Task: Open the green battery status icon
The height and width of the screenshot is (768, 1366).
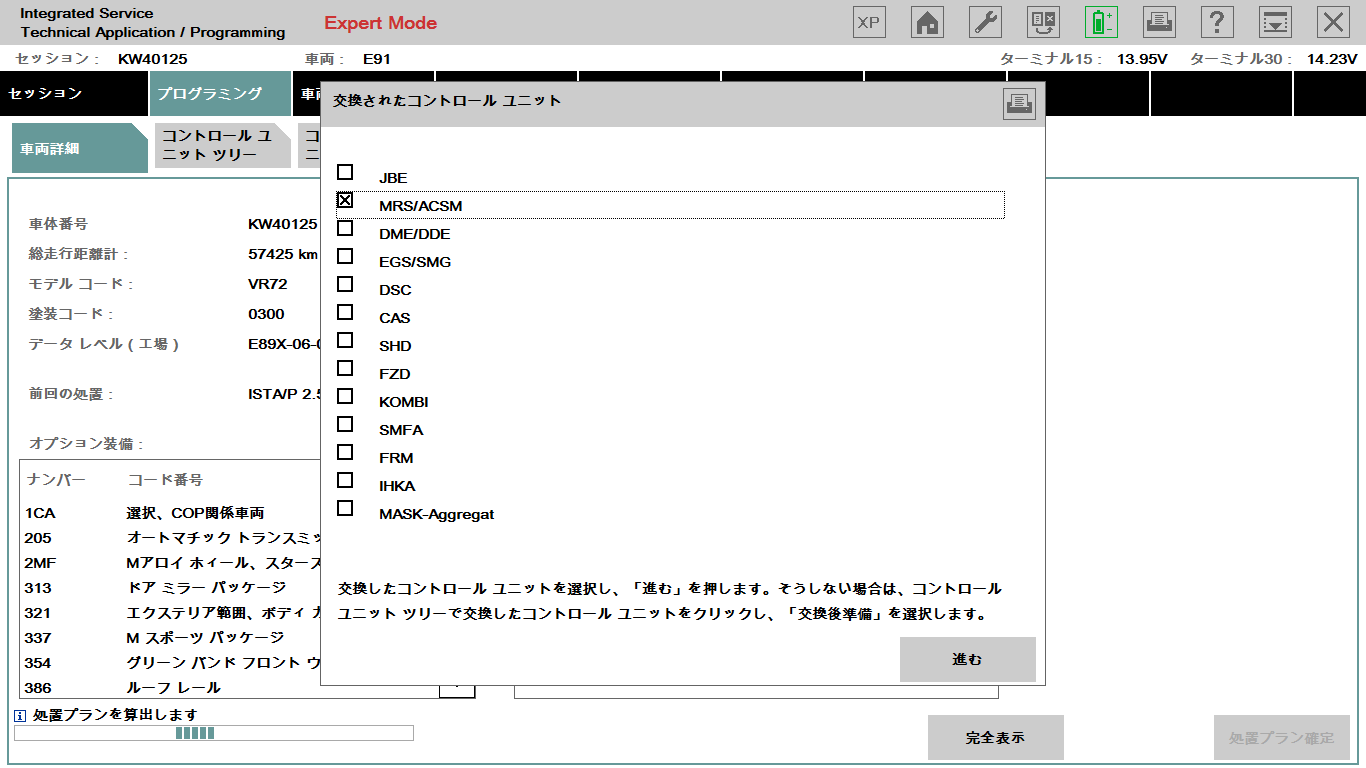Action: (1101, 22)
